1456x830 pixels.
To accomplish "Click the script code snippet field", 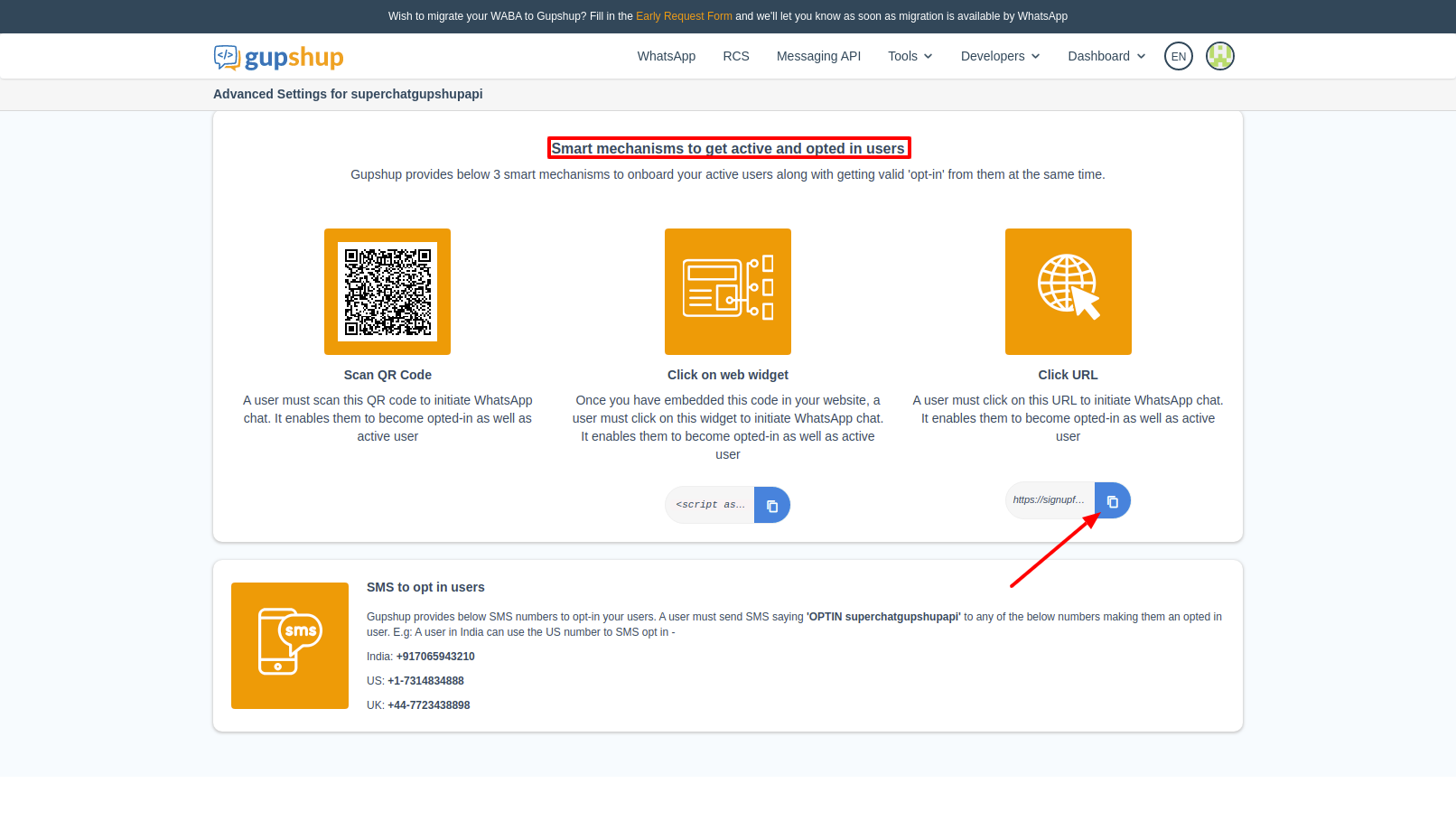I will pyautogui.click(x=710, y=505).
